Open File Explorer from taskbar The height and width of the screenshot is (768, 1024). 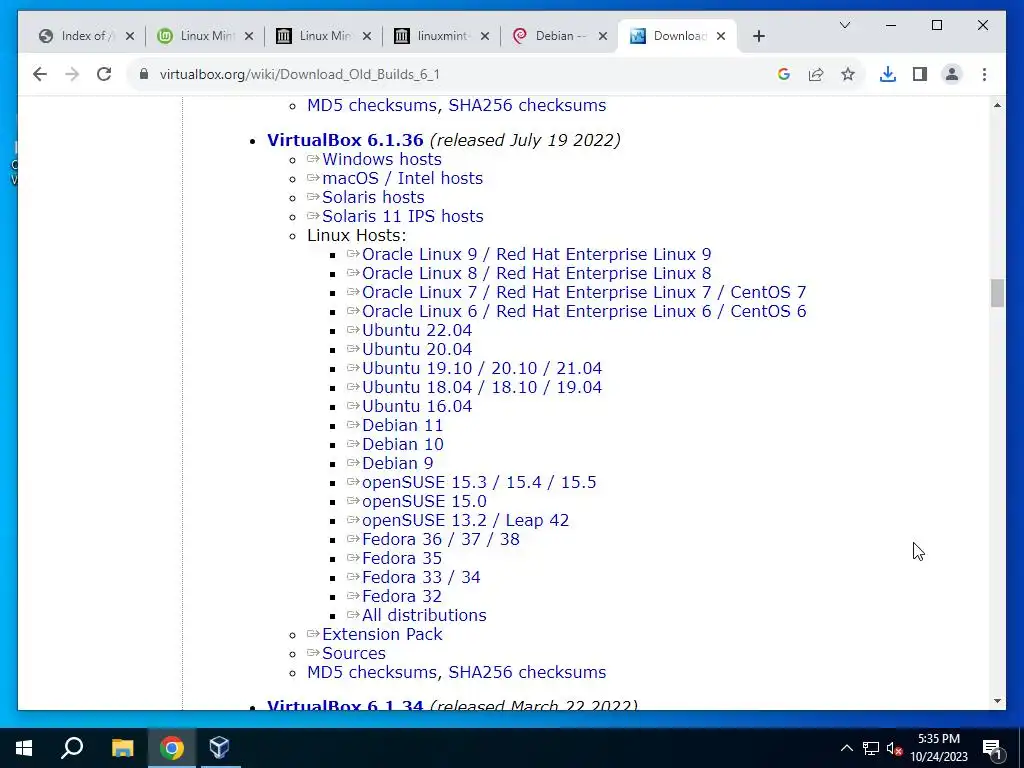[122, 748]
